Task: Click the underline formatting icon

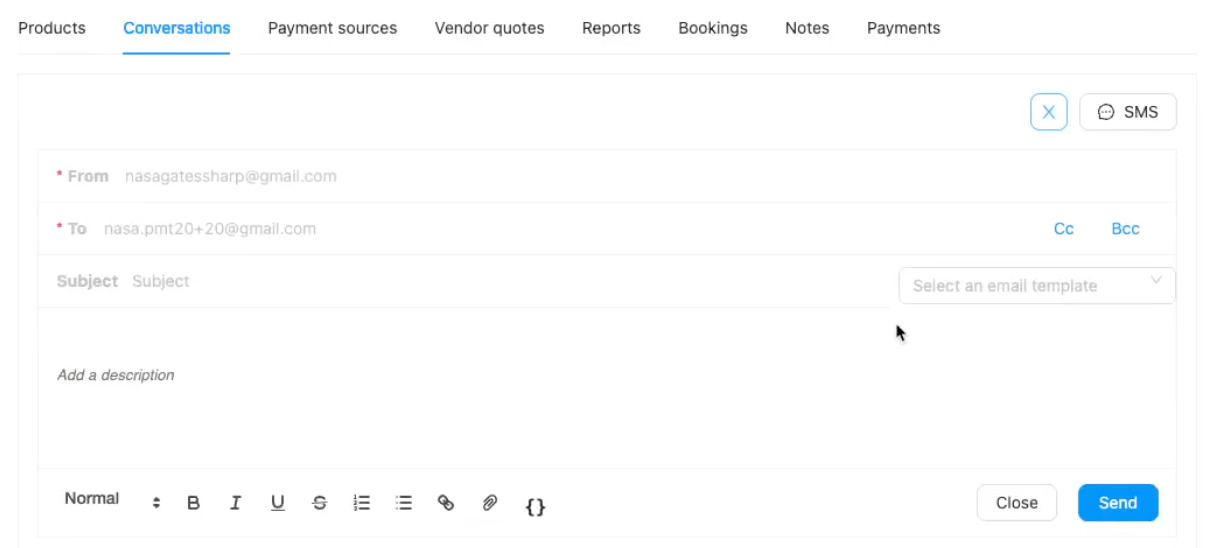Action: [278, 503]
